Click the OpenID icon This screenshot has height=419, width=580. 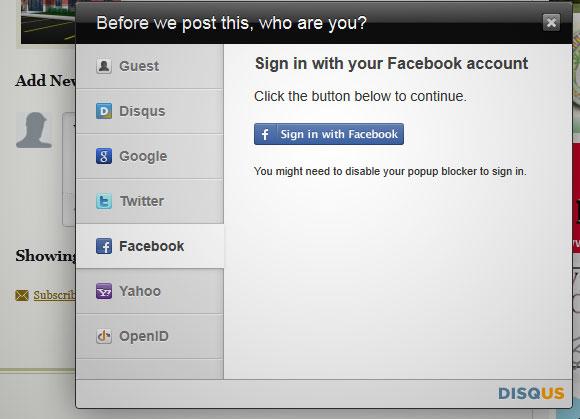pyautogui.click(x=104, y=336)
